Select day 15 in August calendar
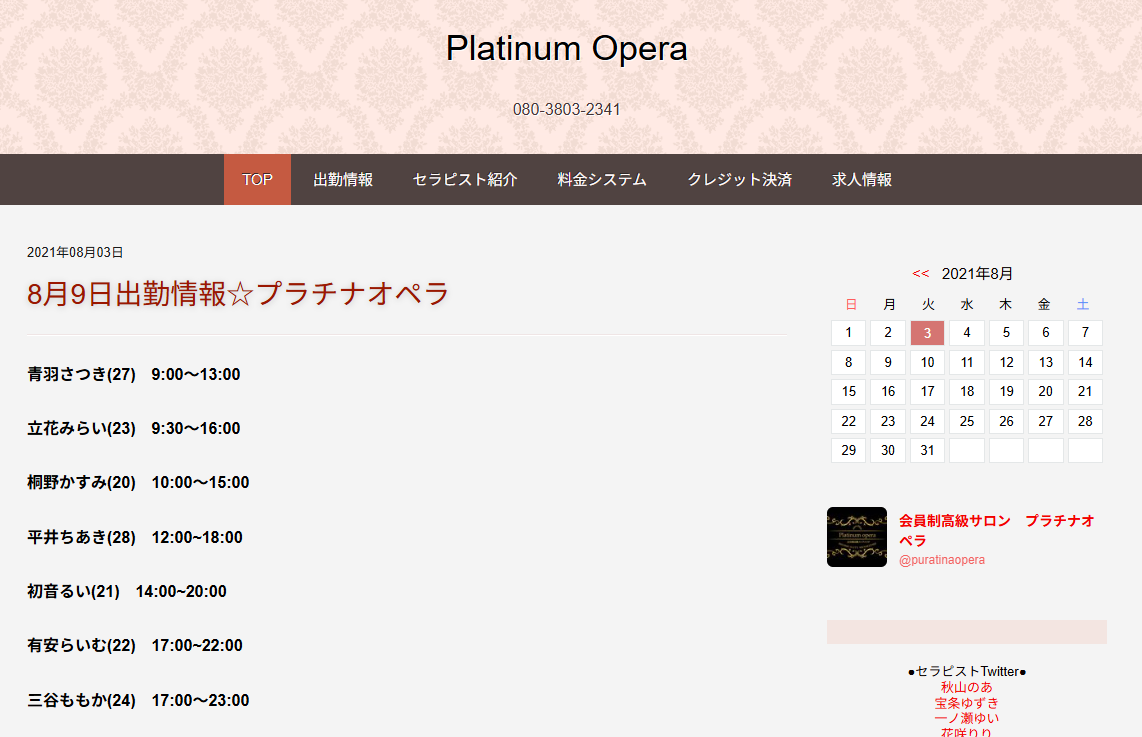Screen dimensions: 1142x737 [848, 392]
